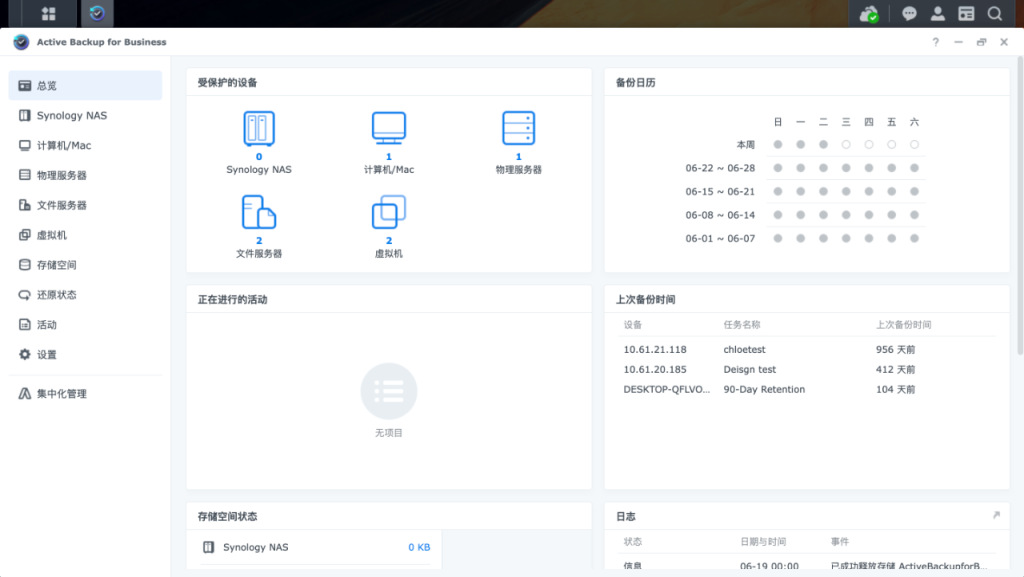Click the 计算机/Mac count 1 link
Viewport: 1024px width, 577px height.
pos(389,157)
